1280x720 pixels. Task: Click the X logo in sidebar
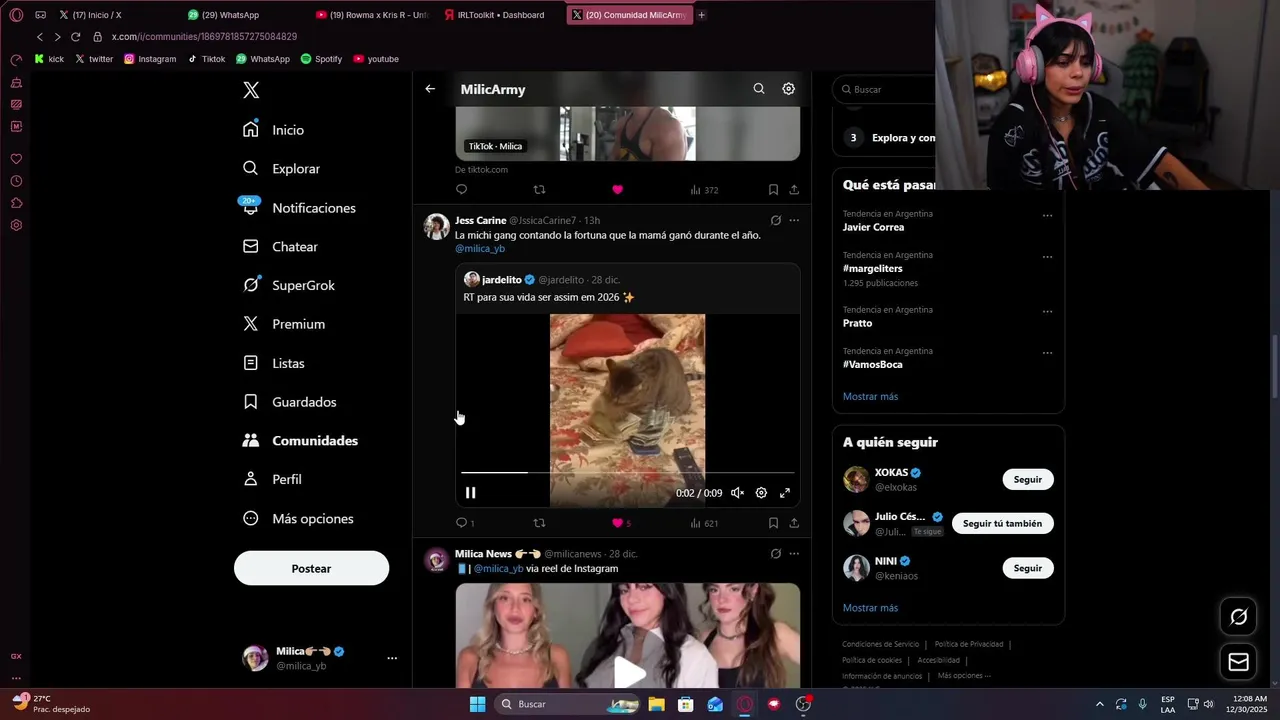tap(251, 90)
